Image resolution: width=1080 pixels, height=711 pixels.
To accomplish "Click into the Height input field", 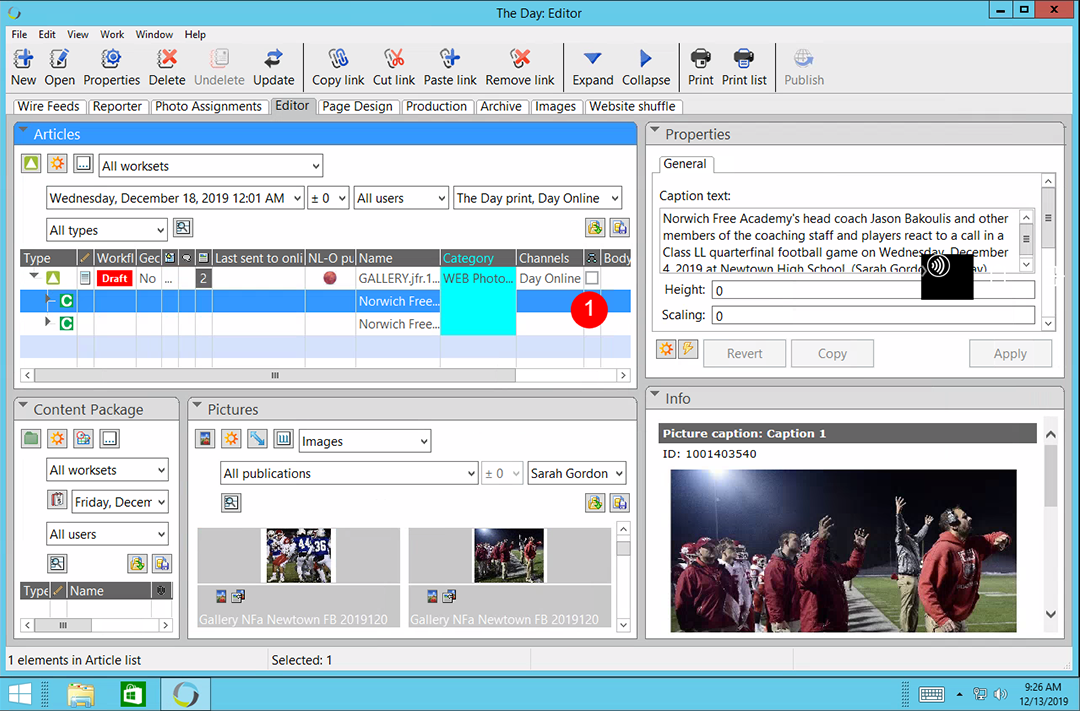I will (x=873, y=290).
